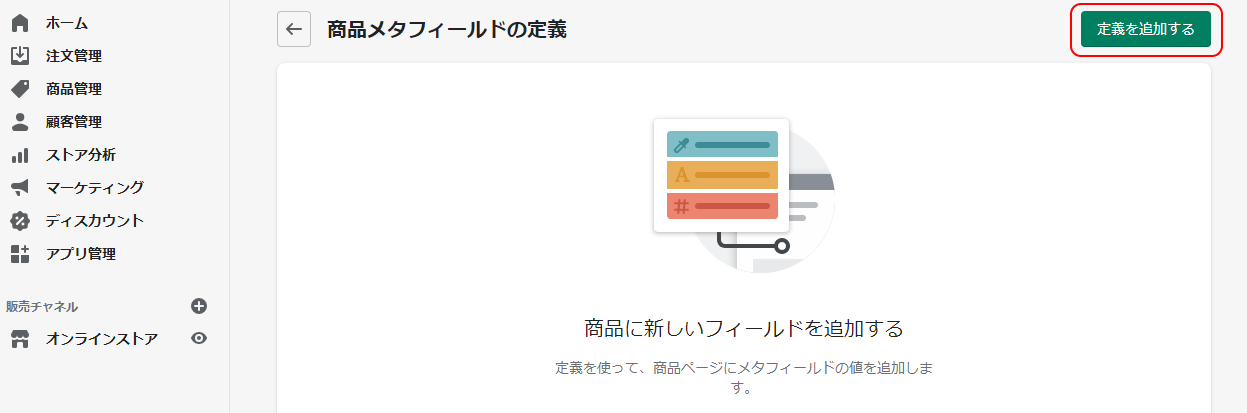Click the storefront icon for オンラインストア
This screenshot has width=1247, height=413.
(x=20, y=339)
